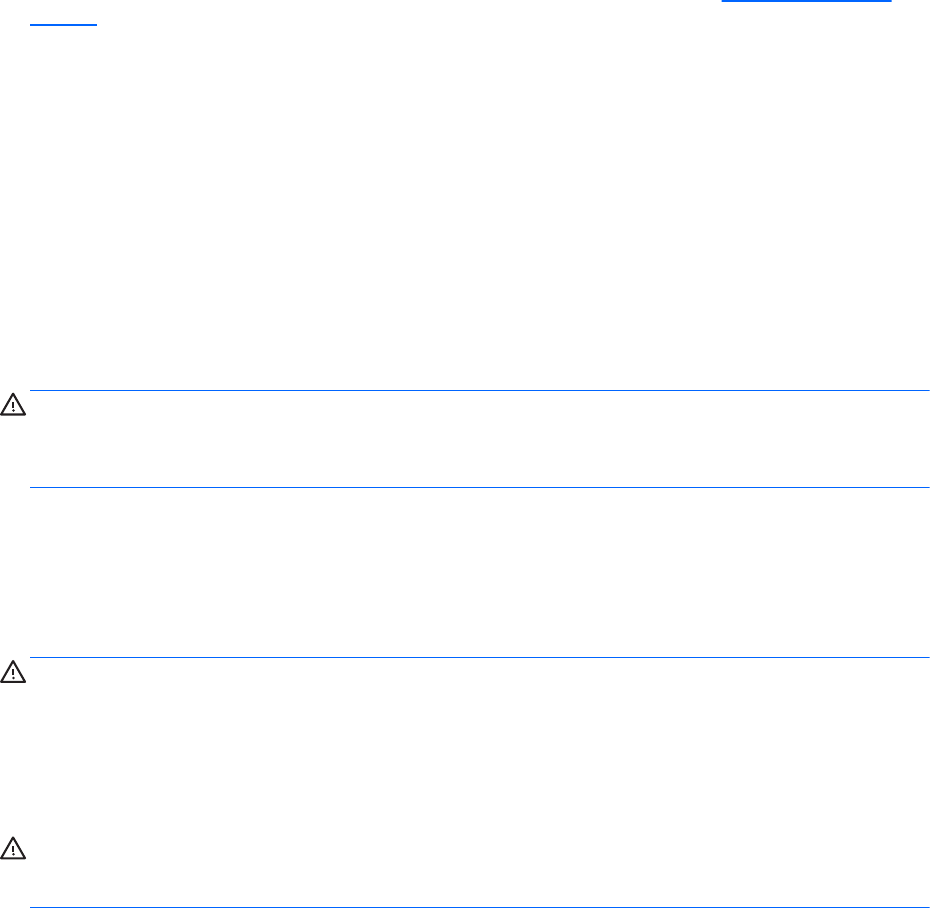
Task: Click the gray rule above the second caution icon
Action: click(480, 657)
